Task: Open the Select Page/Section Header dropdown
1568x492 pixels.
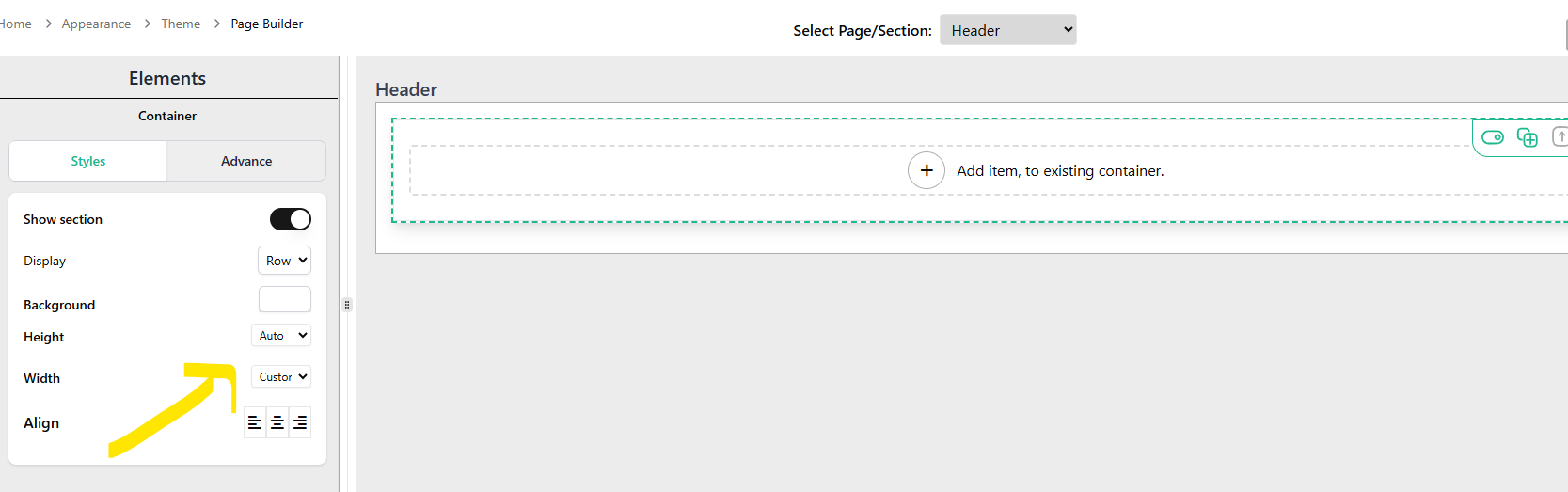Action: click(1008, 30)
